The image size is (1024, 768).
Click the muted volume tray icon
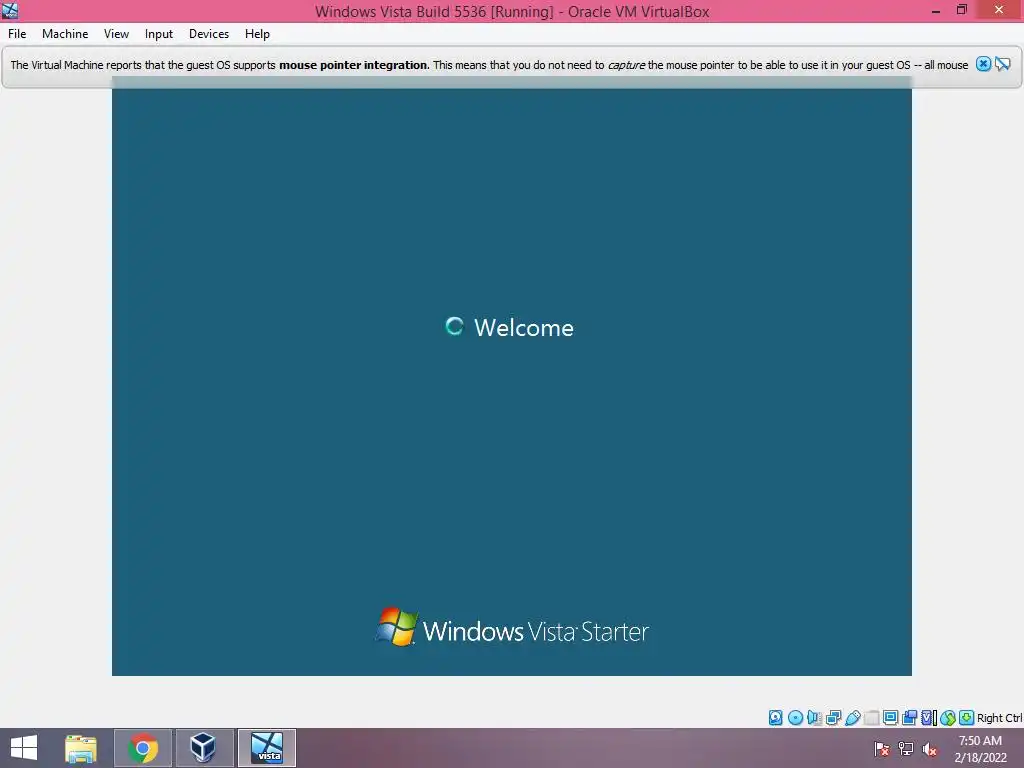pos(929,749)
